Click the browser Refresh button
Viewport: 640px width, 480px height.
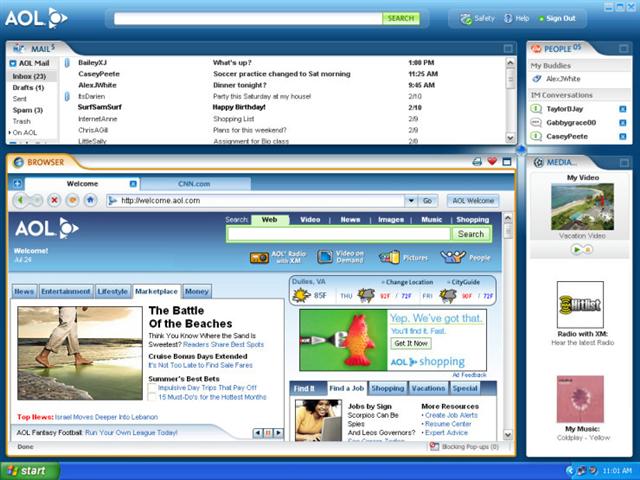72,200
